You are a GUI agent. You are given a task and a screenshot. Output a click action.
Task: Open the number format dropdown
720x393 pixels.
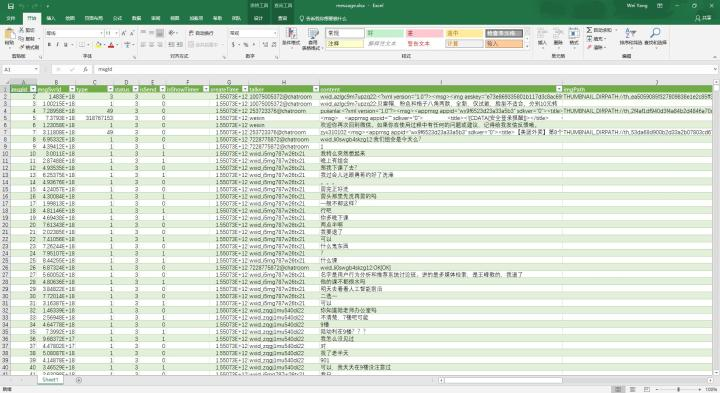coord(275,33)
